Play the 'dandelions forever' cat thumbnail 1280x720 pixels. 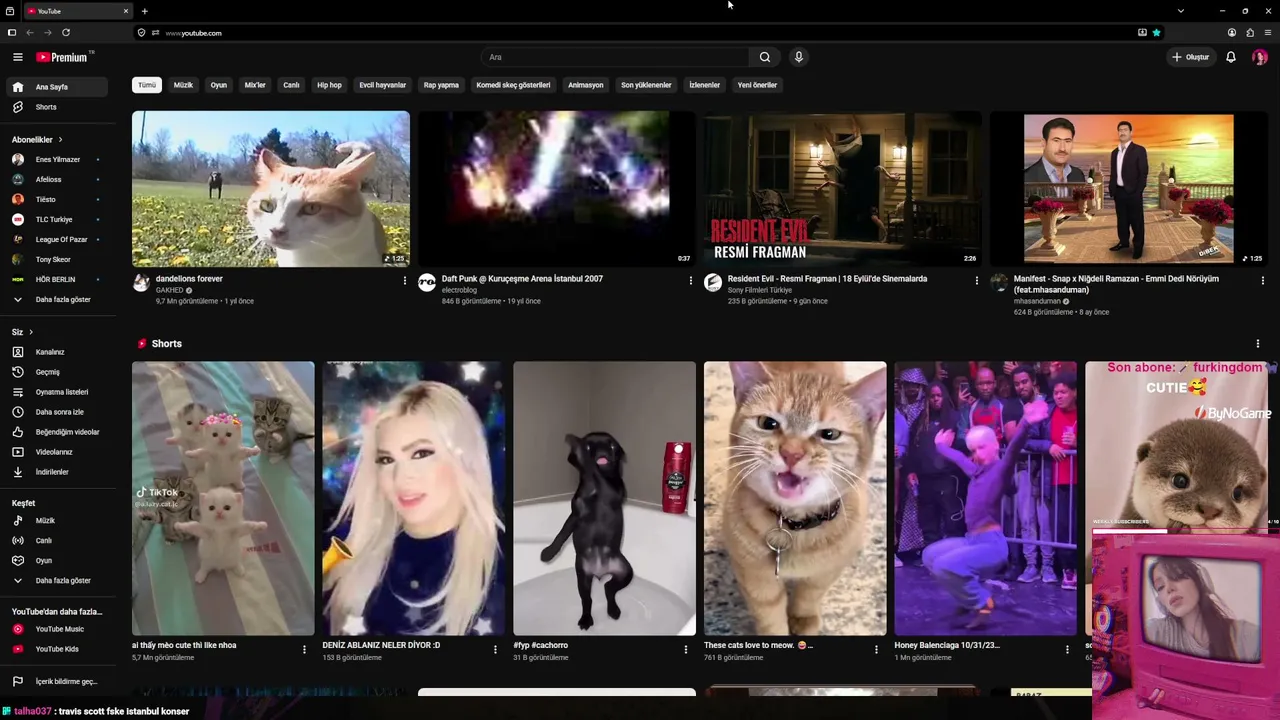[271, 189]
